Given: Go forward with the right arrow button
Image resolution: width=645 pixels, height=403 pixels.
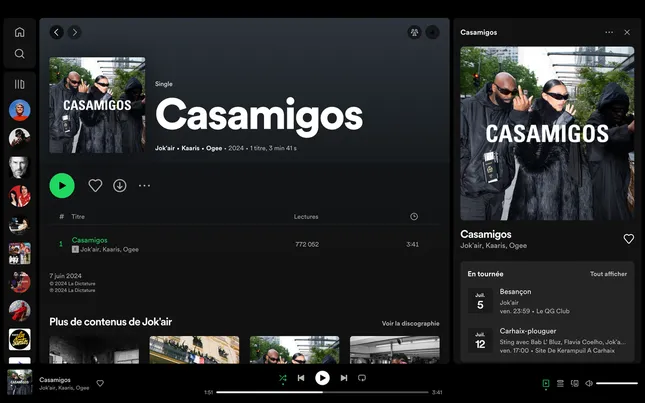Looking at the screenshot, I should pyautogui.click(x=74, y=32).
